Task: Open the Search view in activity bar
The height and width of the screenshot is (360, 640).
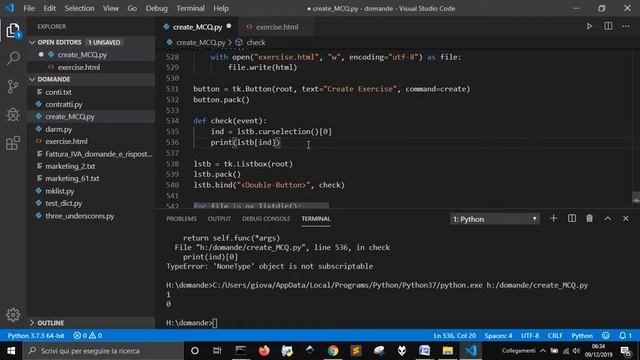Action: point(13,58)
